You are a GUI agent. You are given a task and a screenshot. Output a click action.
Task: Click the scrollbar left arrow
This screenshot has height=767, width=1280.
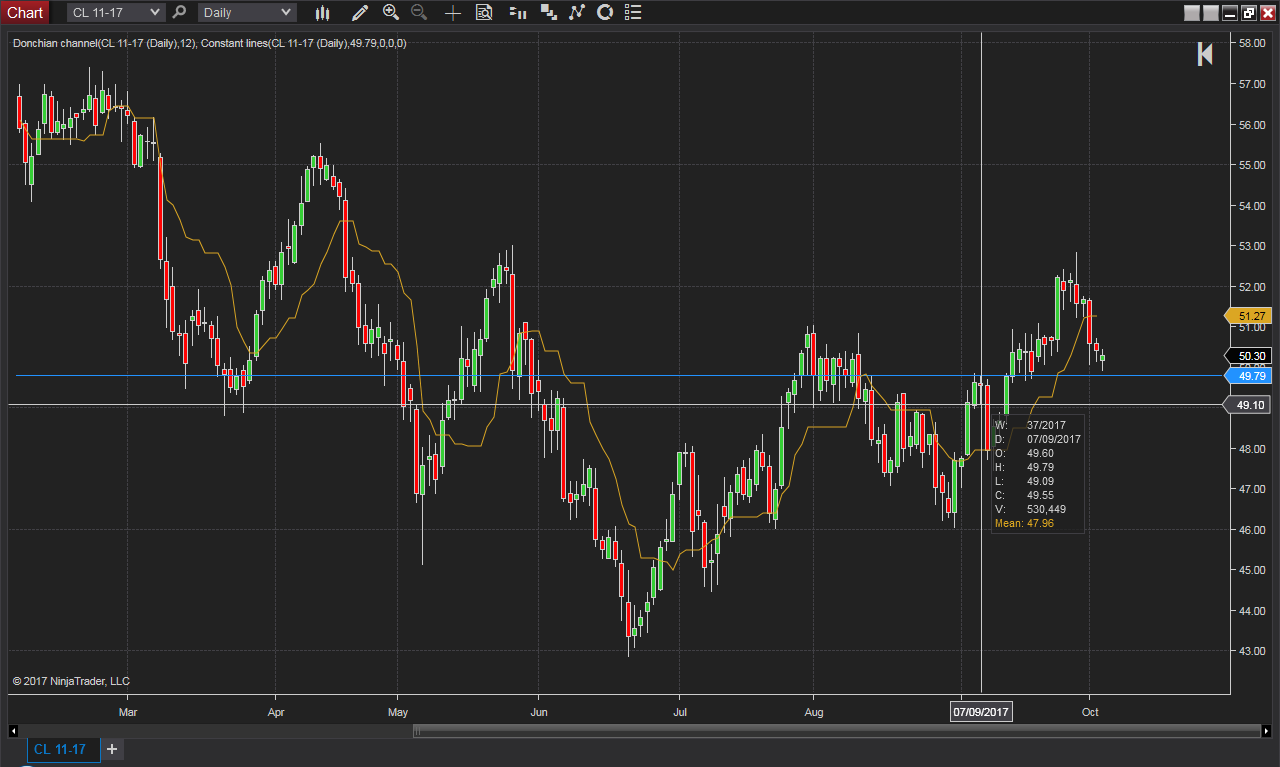14,731
